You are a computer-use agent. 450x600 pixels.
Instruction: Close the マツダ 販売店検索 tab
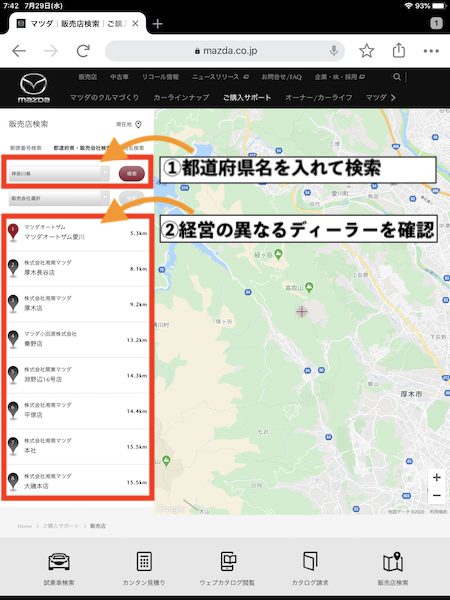pyautogui.click(x=135, y=24)
